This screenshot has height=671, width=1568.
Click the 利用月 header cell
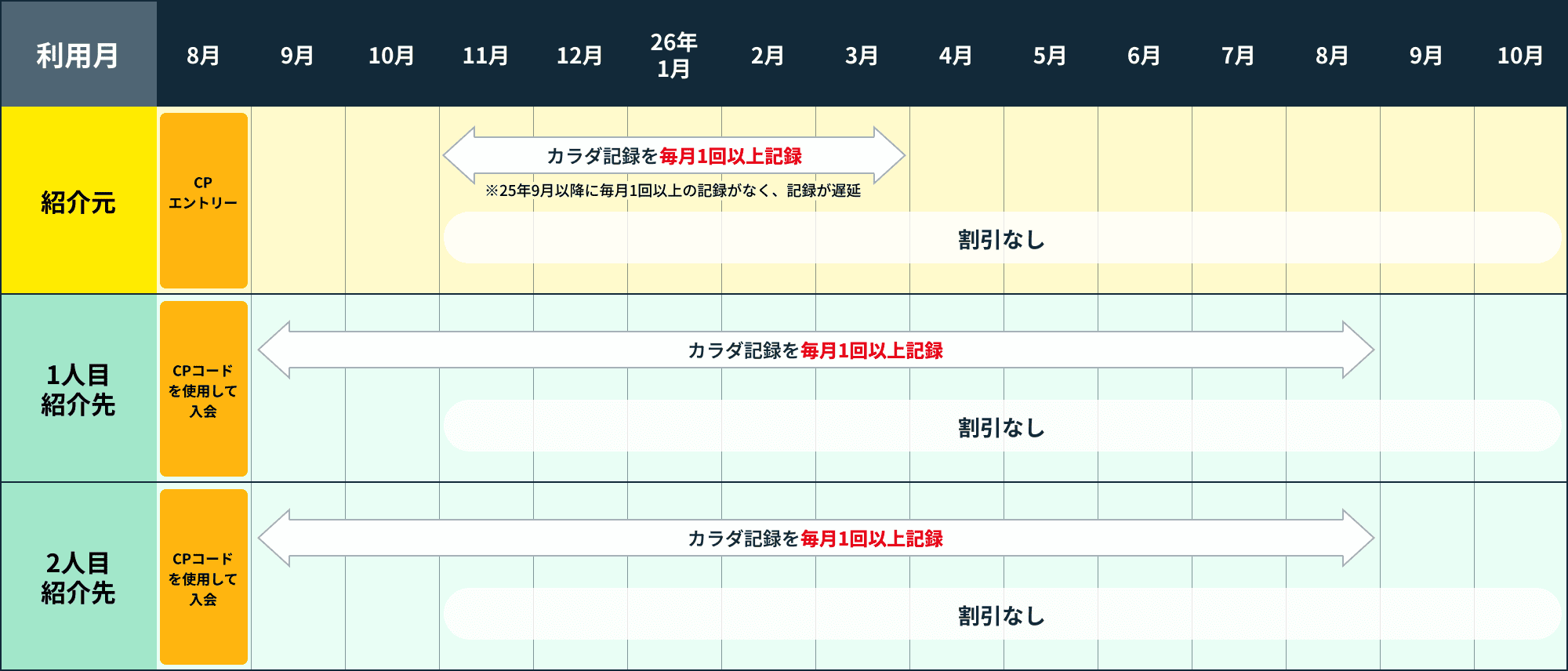pos(78,54)
